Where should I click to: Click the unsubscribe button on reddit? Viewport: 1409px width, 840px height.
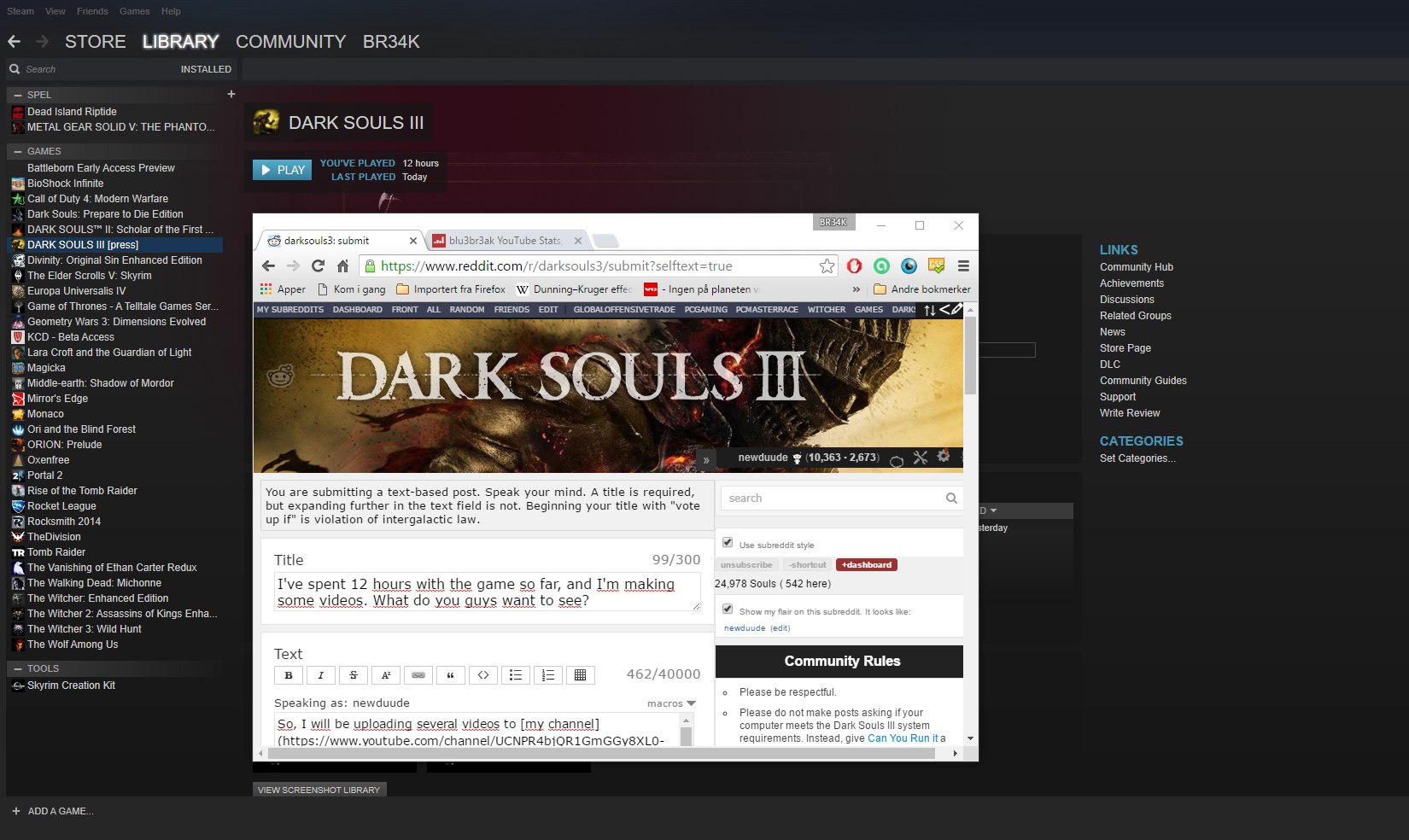(746, 565)
